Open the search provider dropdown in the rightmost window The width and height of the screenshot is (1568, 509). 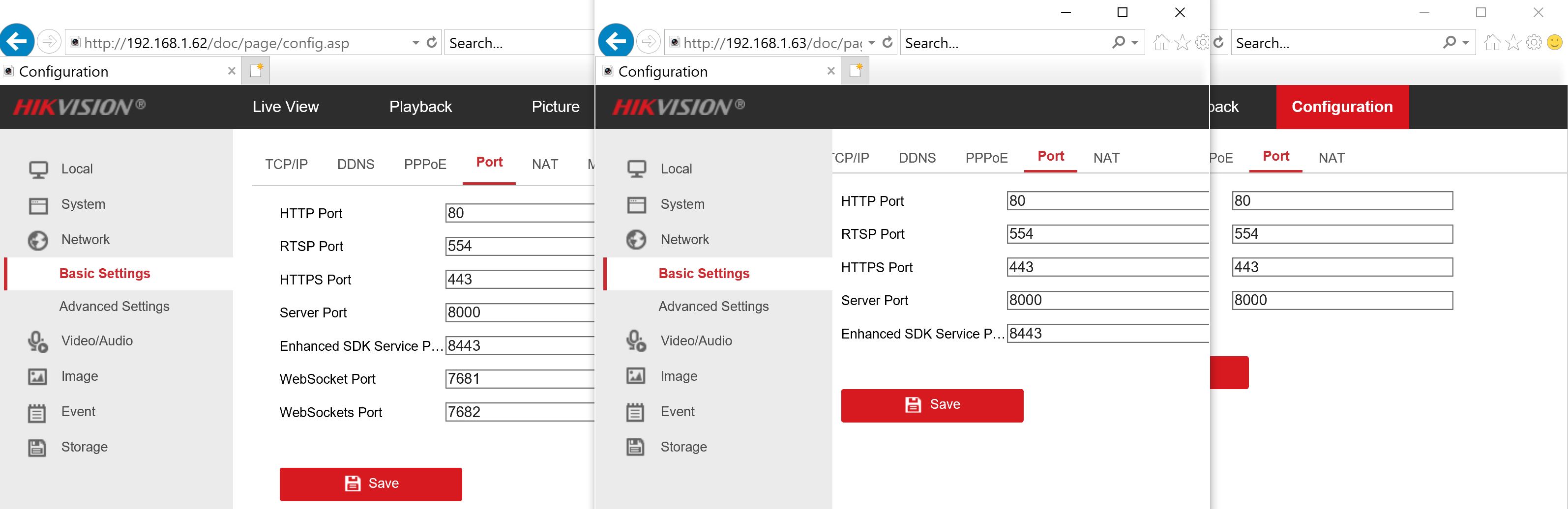coord(1466,43)
